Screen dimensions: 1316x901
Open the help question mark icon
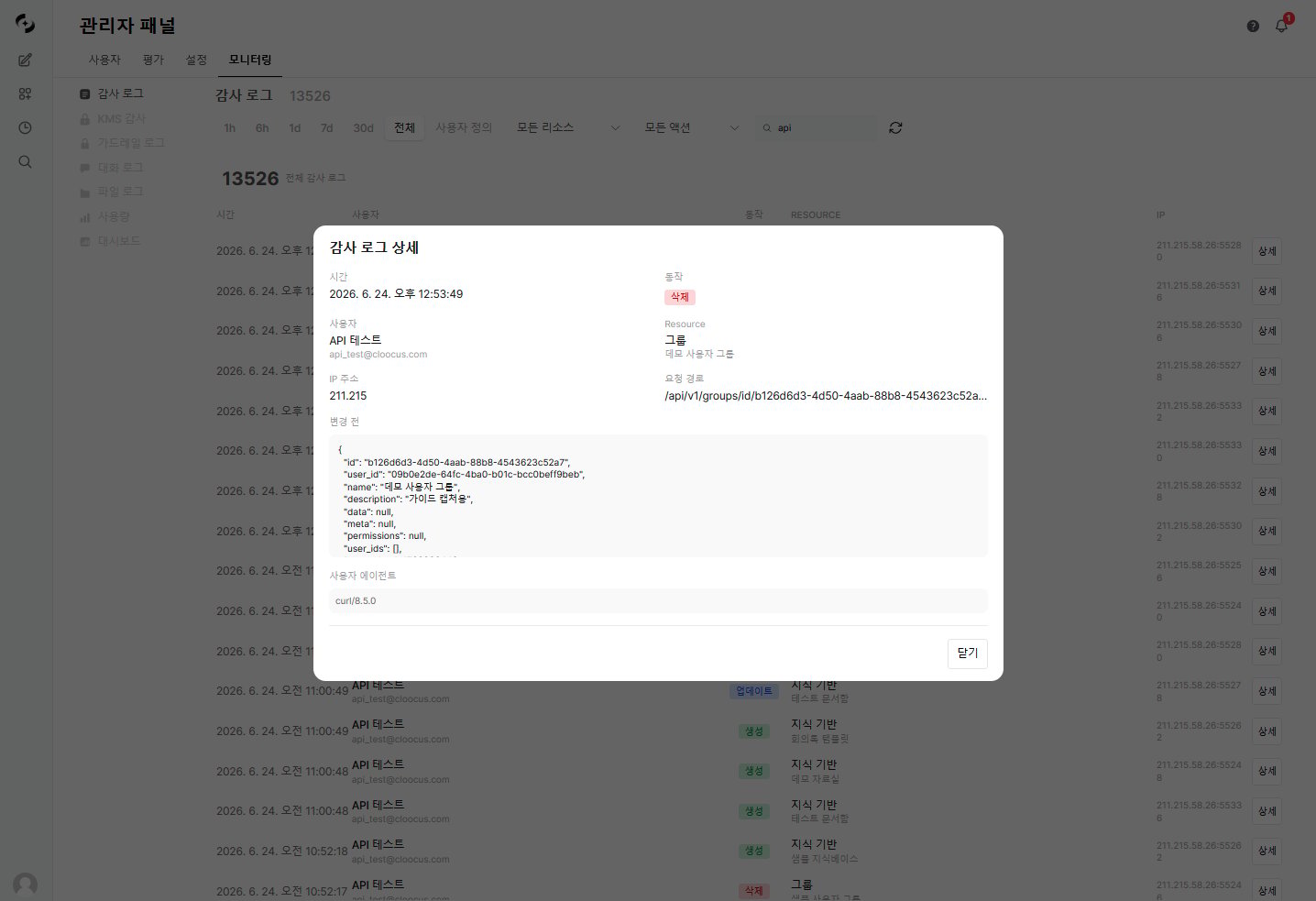point(1253,26)
